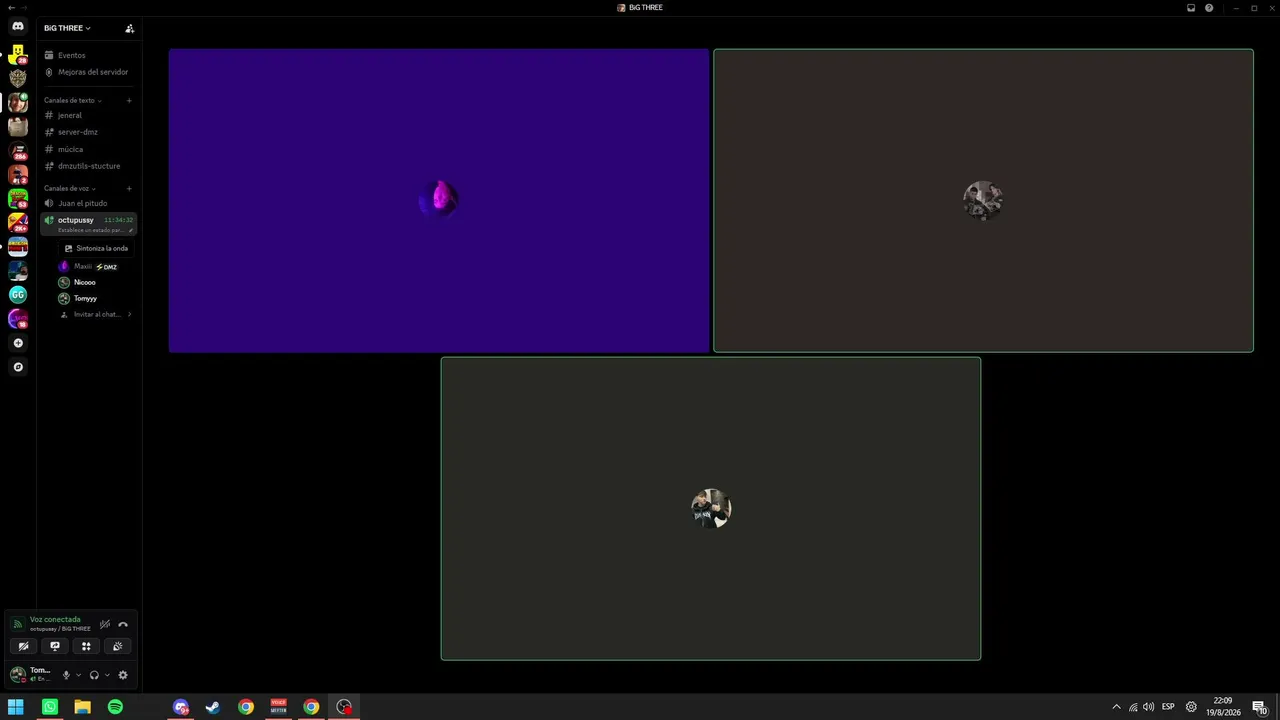Open user settings gear
1280x720 pixels.
123,675
